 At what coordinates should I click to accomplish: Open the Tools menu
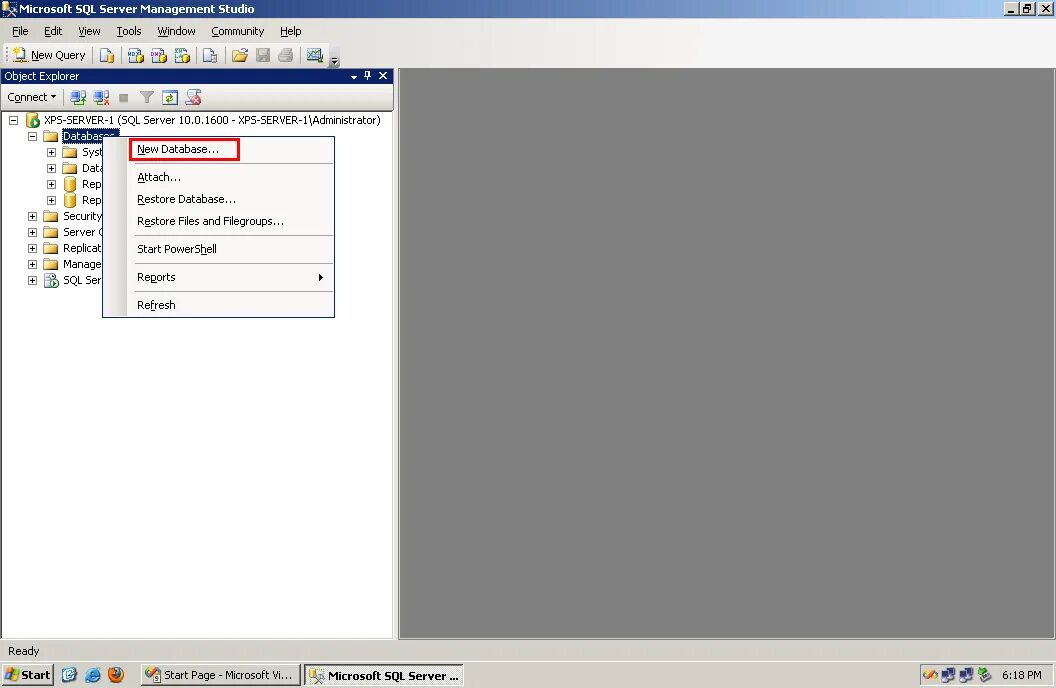[129, 31]
